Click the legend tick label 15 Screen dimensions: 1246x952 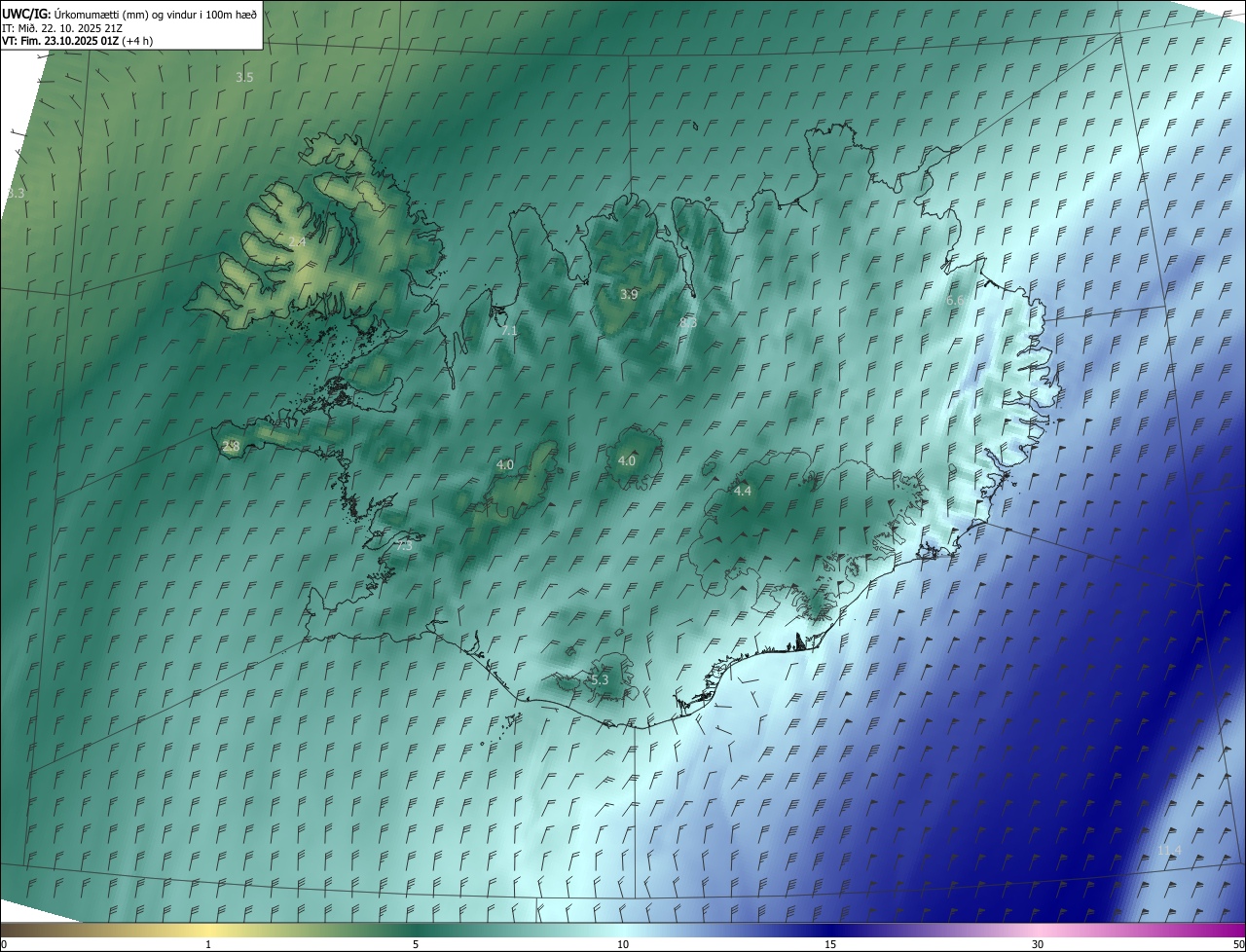point(830,944)
